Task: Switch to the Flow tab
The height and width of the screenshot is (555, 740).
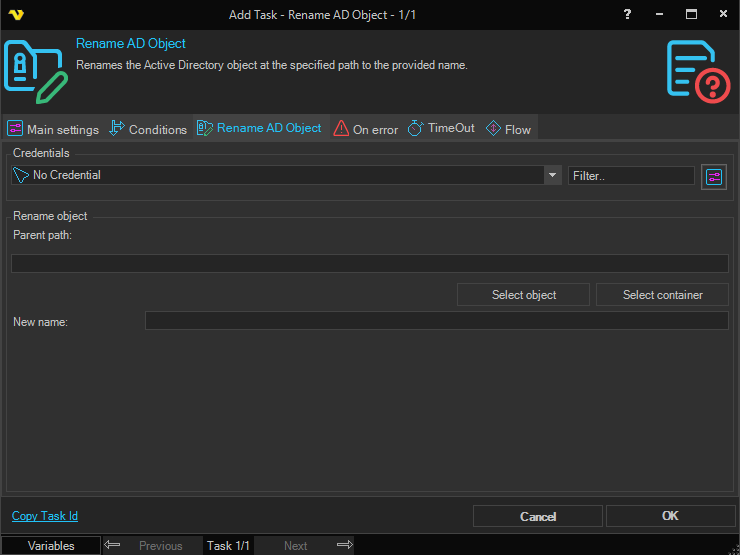Action: [508, 129]
